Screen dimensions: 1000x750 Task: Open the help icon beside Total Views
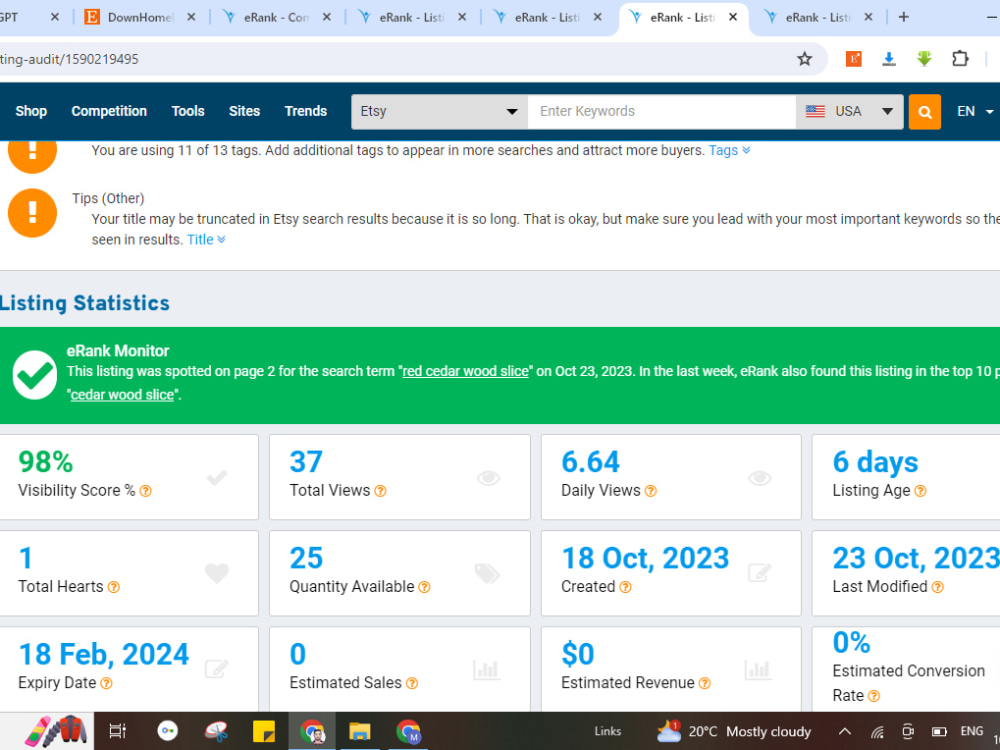pos(380,491)
